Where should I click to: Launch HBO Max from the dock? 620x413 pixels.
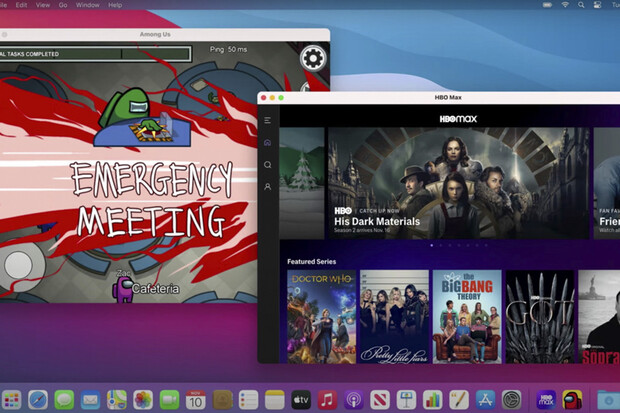pyautogui.click(x=546, y=399)
